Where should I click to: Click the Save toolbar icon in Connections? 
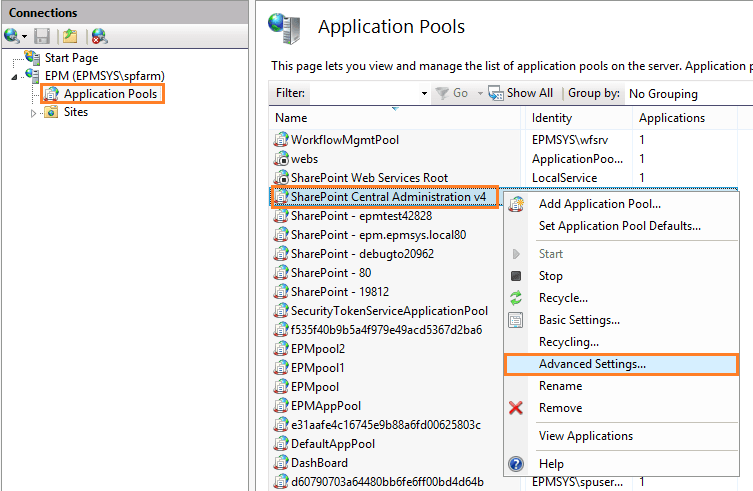(x=42, y=37)
